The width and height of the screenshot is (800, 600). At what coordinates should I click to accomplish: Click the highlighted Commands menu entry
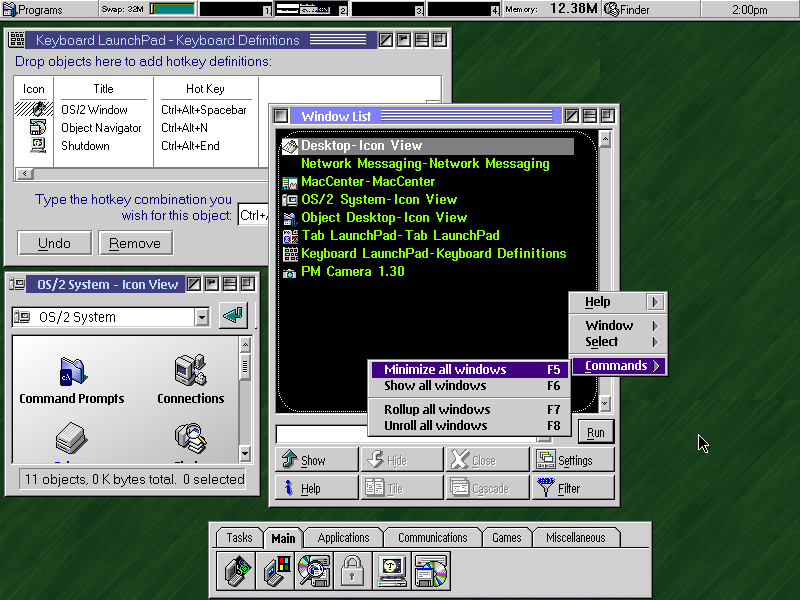click(x=618, y=366)
